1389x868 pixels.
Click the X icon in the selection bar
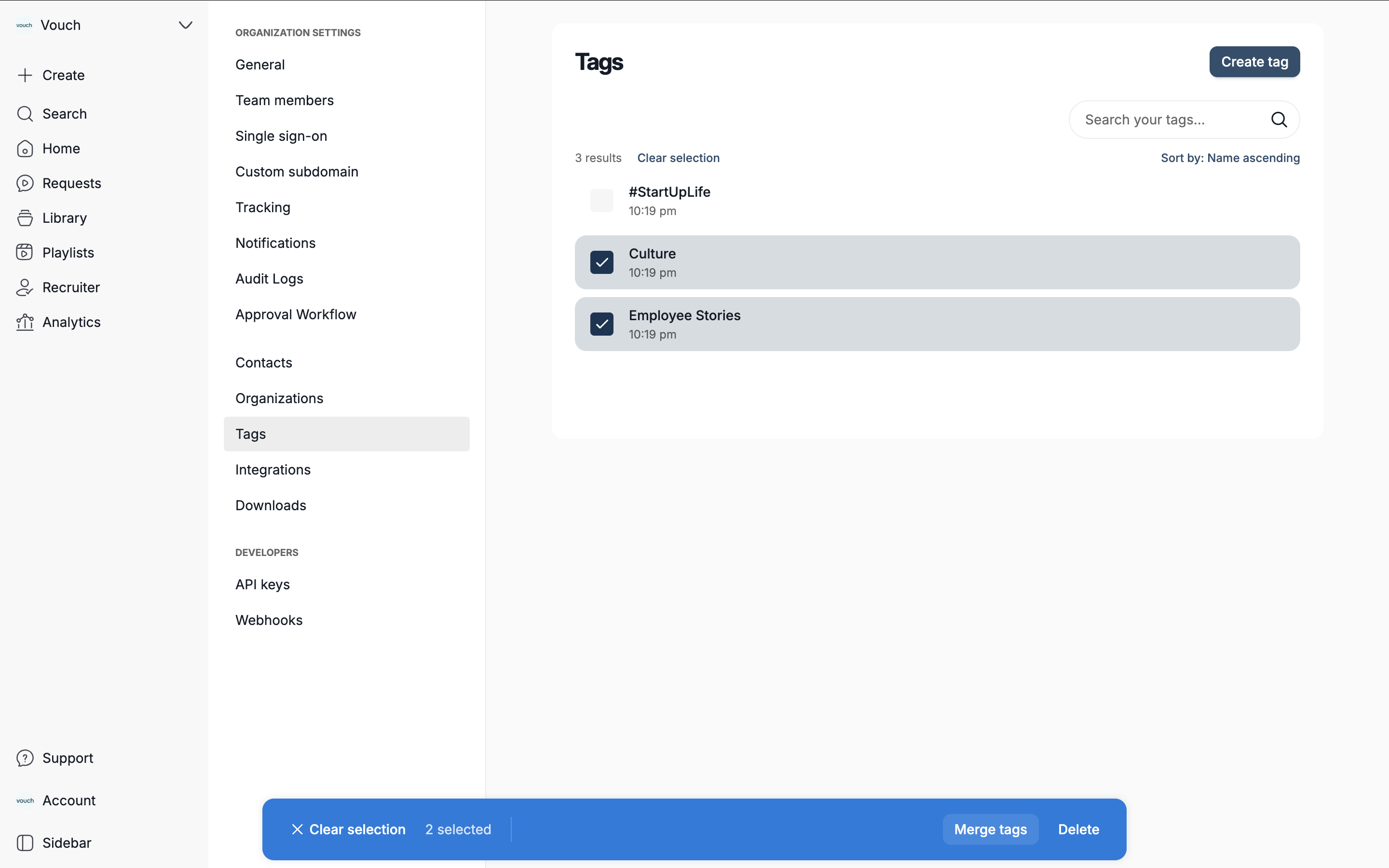[x=297, y=829]
